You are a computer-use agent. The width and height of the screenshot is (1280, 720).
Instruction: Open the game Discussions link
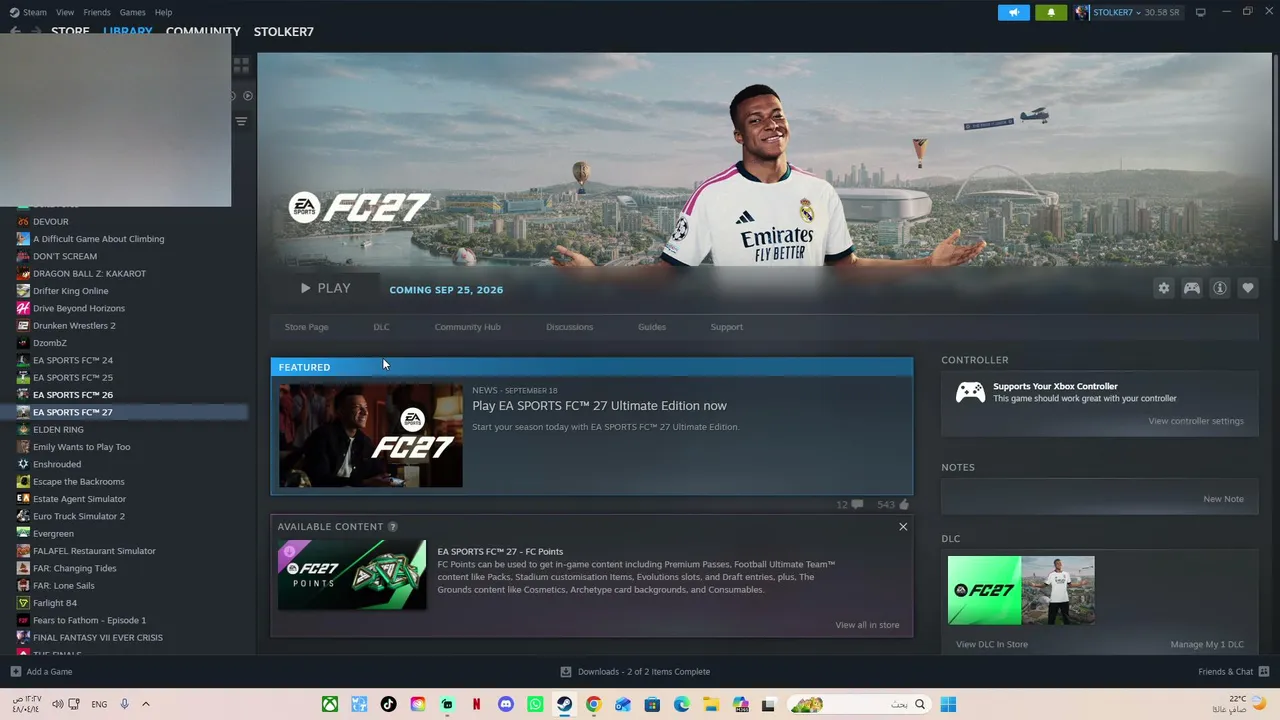coord(569,327)
